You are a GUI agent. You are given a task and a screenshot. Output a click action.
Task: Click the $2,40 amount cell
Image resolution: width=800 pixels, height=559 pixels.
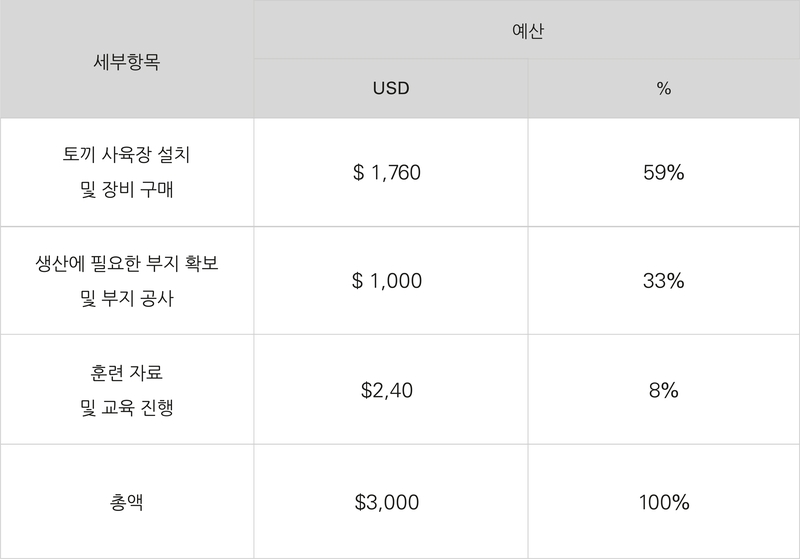pyautogui.click(x=391, y=390)
